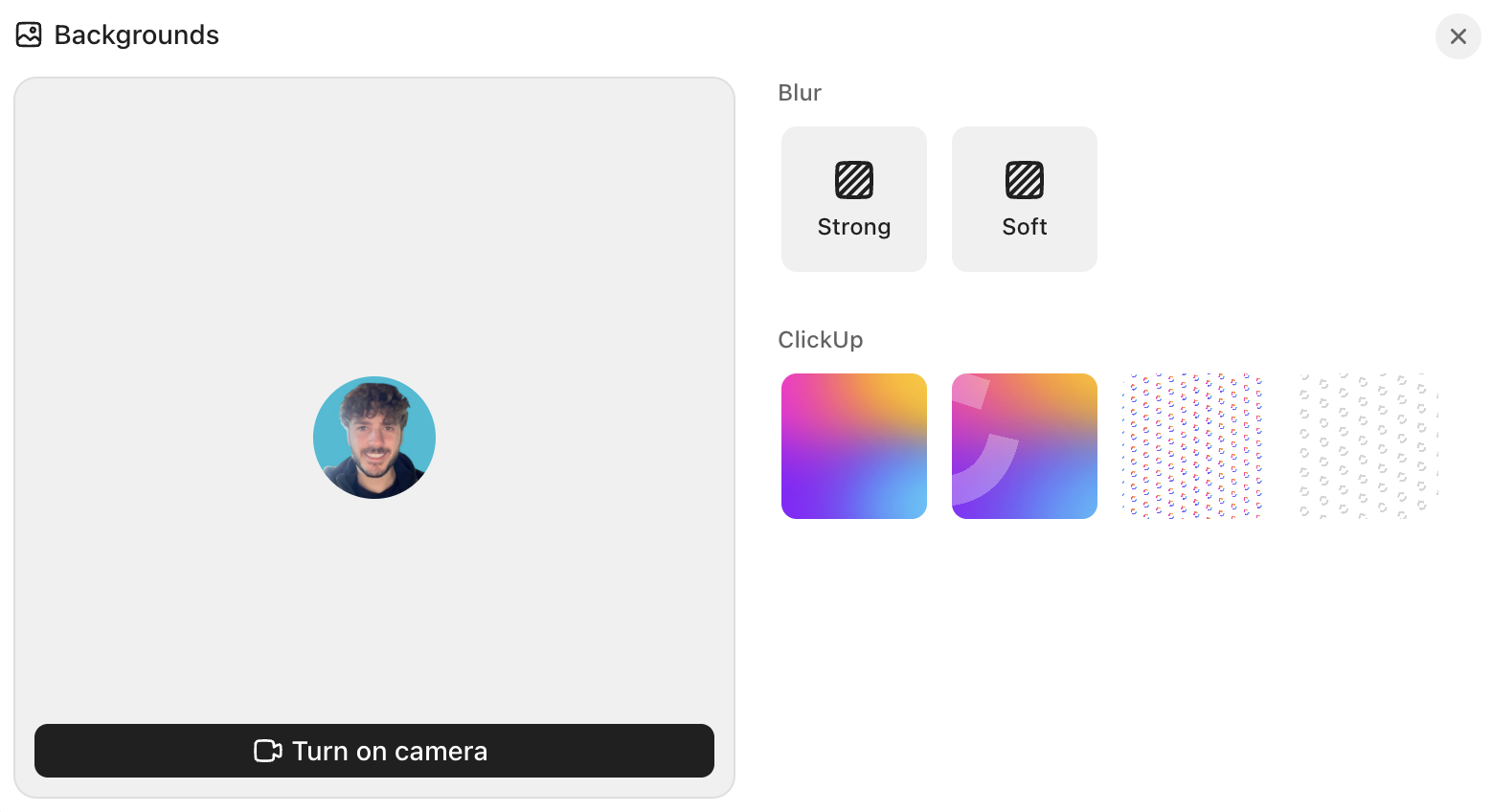Enable the Strong blur option
The image size is (1492, 812).
coord(853,198)
